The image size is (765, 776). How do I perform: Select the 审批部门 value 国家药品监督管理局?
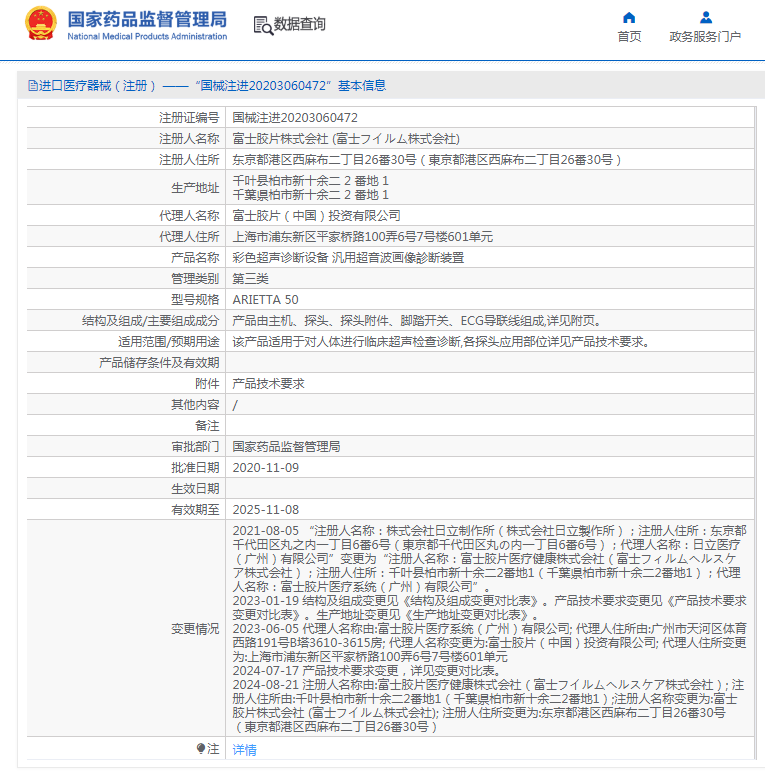286,446
